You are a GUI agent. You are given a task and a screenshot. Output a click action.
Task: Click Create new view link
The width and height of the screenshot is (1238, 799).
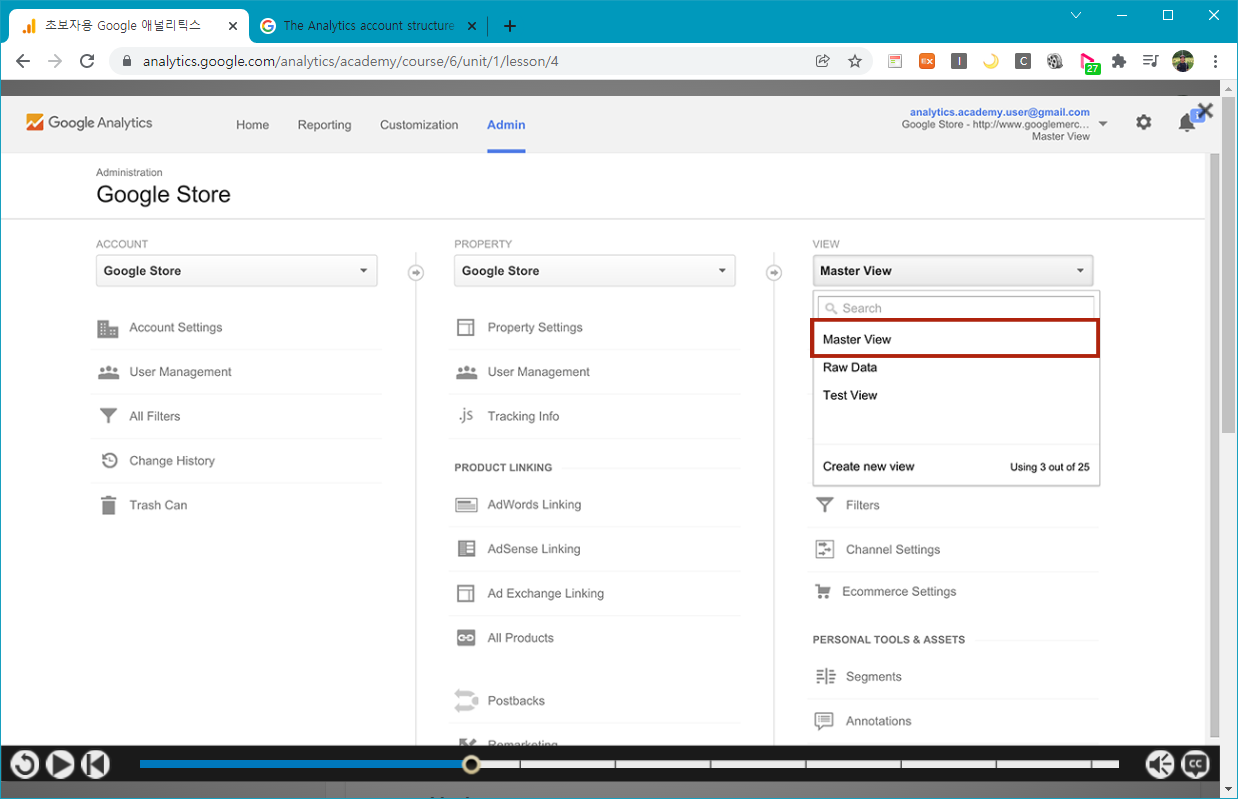click(x=868, y=466)
